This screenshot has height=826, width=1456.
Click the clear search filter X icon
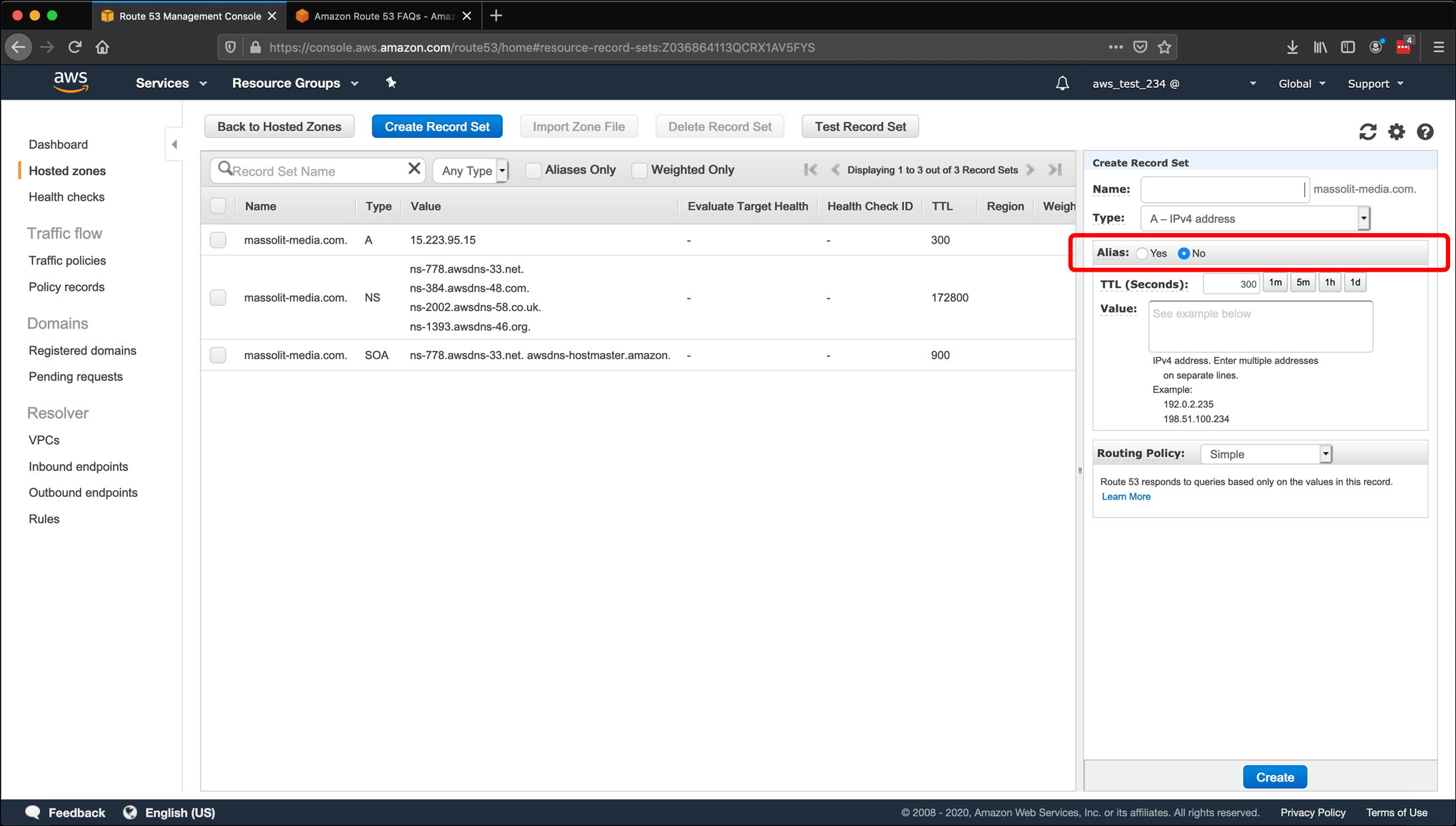point(415,170)
